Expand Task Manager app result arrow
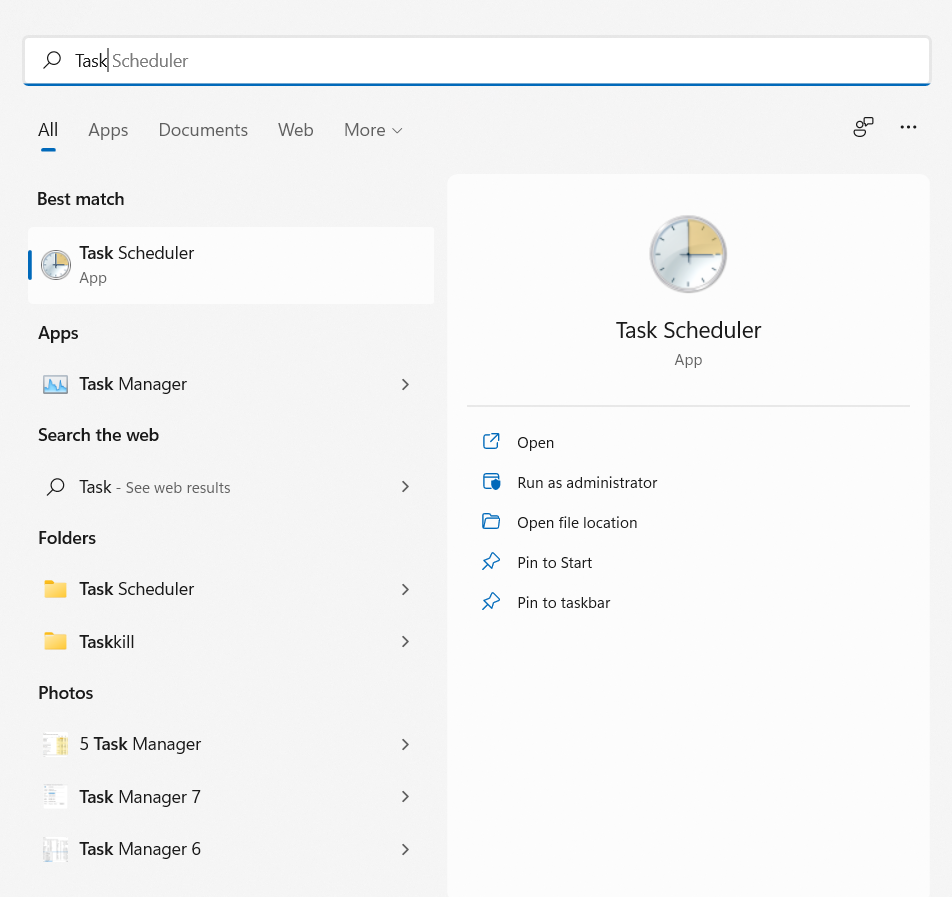 click(405, 384)
